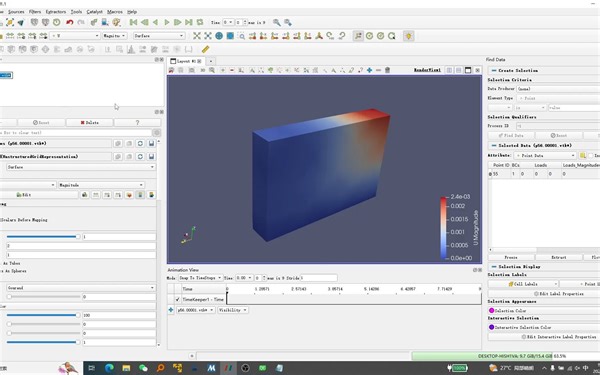Open the Surface representation dropdown in toolbar
600x375 pixels.
tap(159, 36)
